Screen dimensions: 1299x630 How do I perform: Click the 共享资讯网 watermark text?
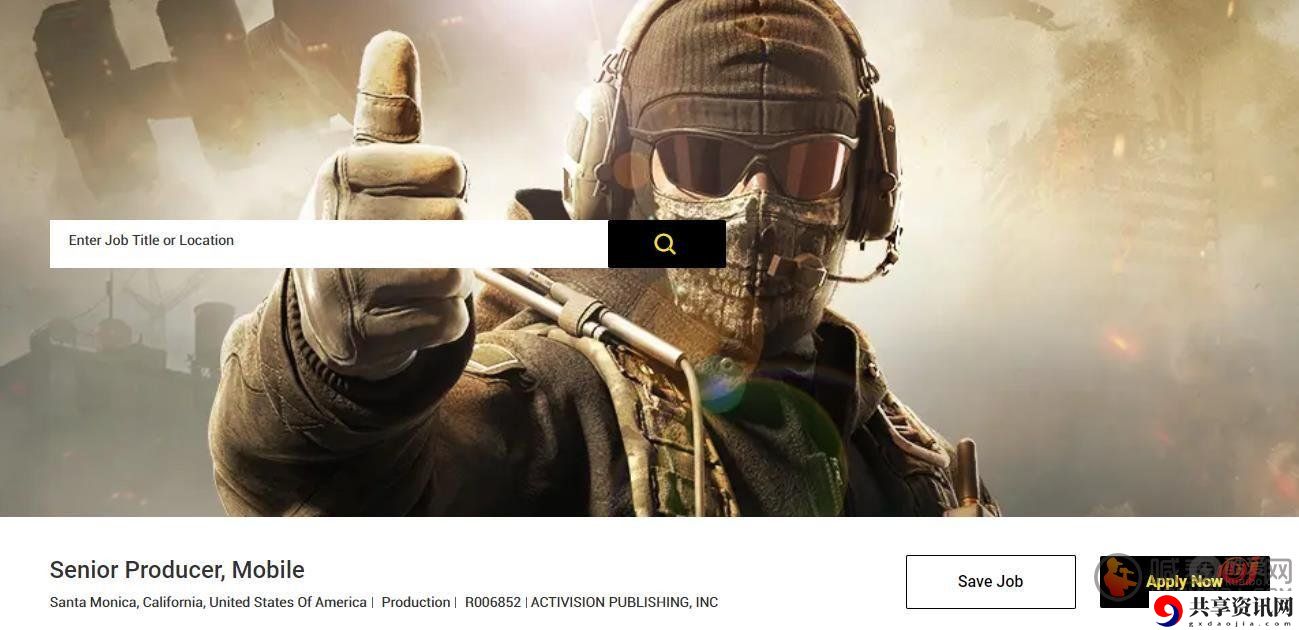(1240, 606)
